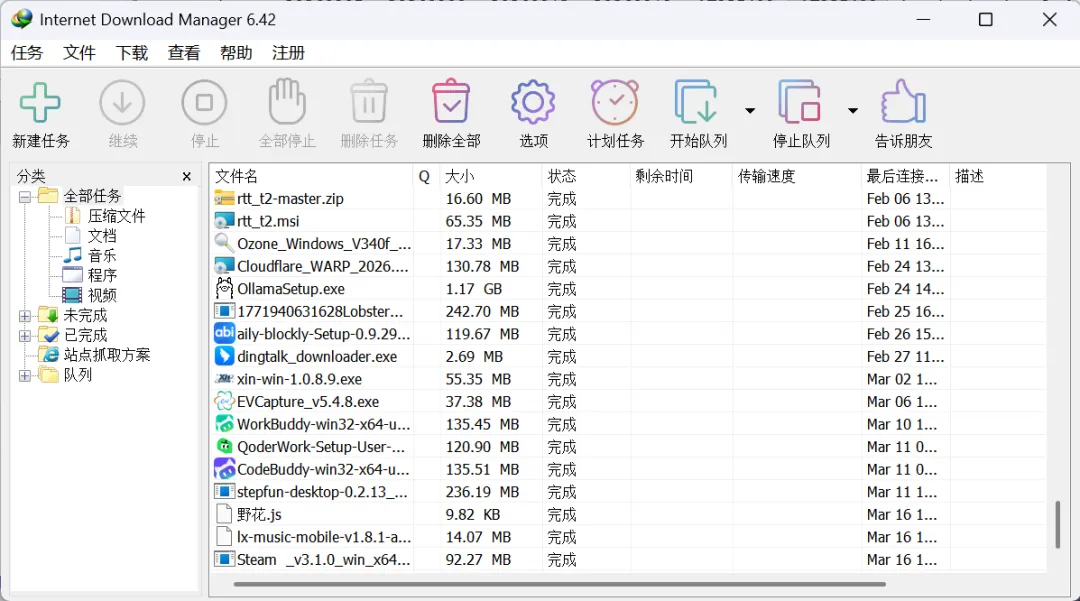Close the 分类 categories panel
The height and width of the screenshot is (601, 1080).
(187, 177)
